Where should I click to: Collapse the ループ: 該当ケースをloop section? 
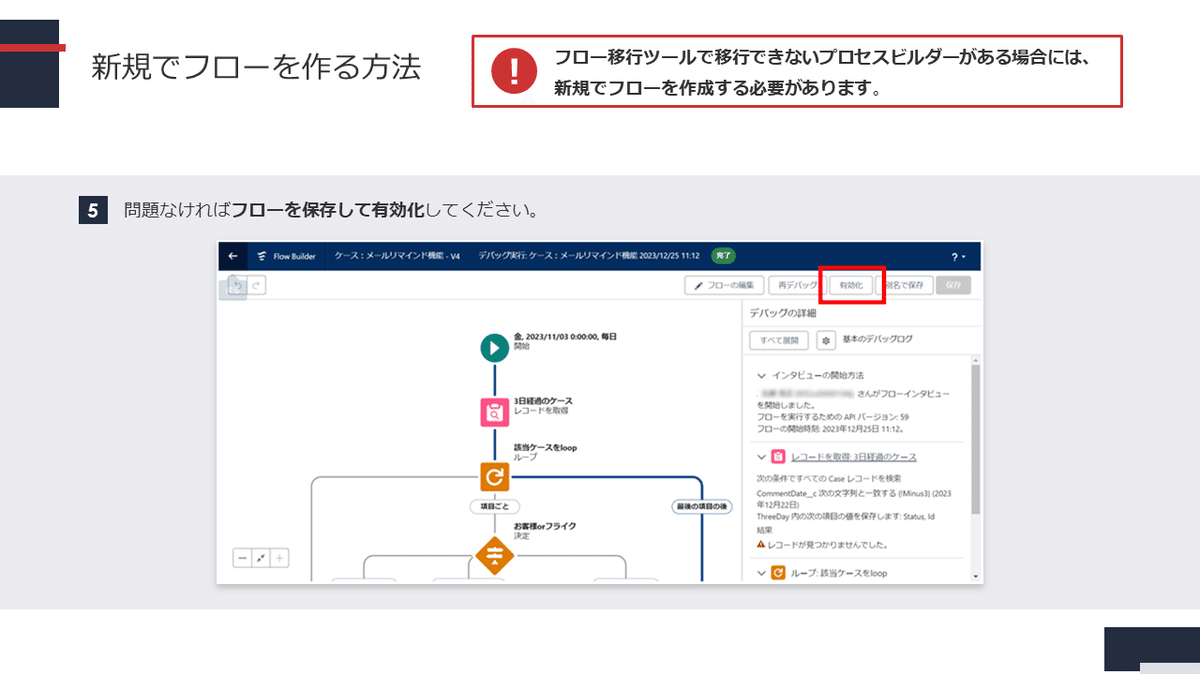click(761, 572)
